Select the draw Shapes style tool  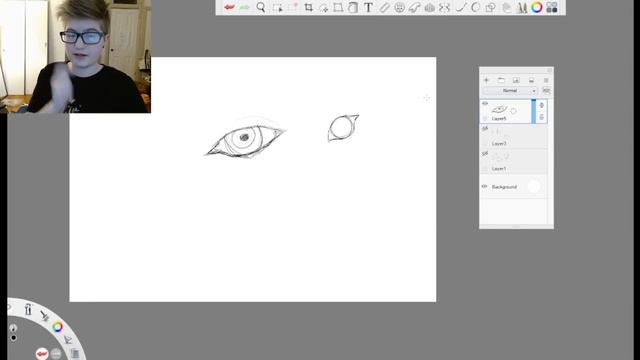pos(491,7)
